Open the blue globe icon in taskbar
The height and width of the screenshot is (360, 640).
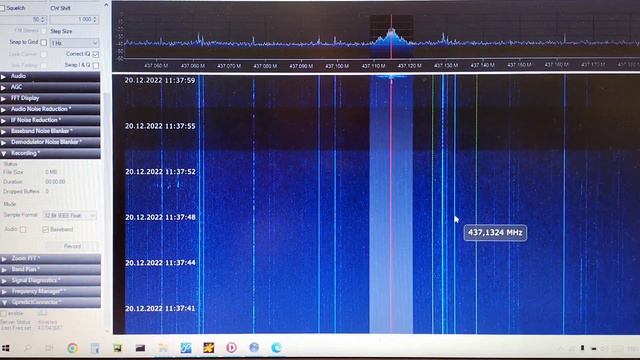[254, 347]
